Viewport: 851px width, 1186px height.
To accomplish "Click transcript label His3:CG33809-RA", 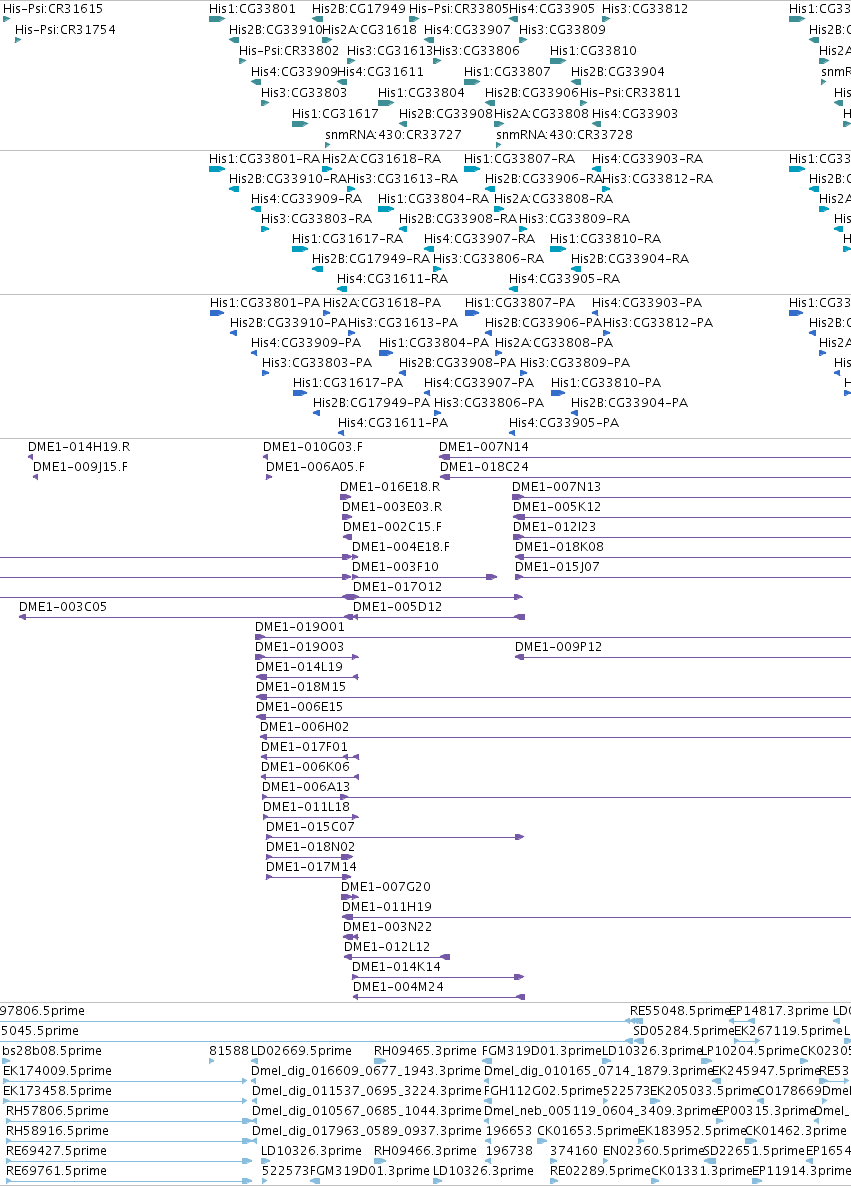I will pyautogui.click(x=574, y=219).
